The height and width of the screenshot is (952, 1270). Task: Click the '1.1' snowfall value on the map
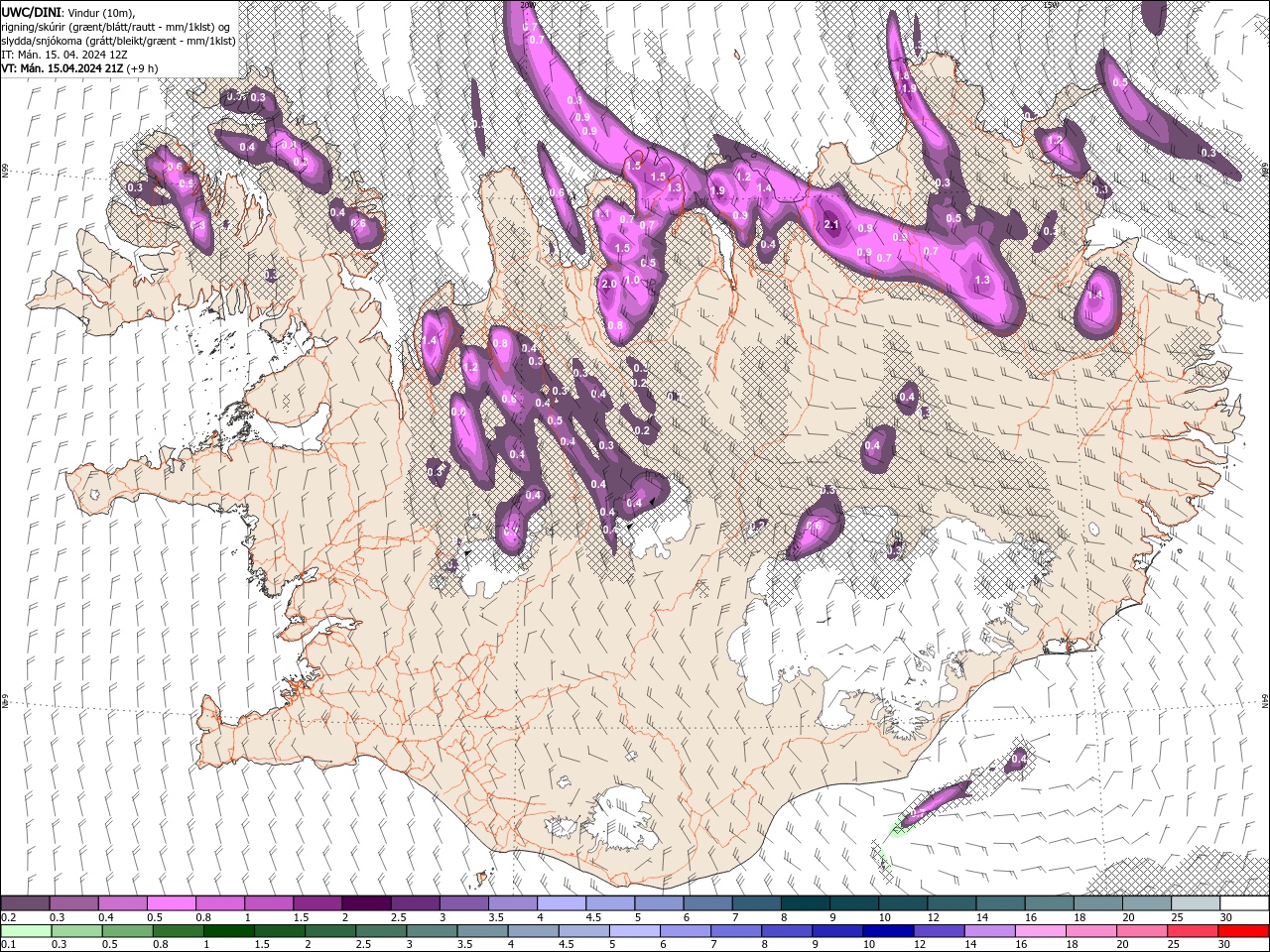pos(602,214)
